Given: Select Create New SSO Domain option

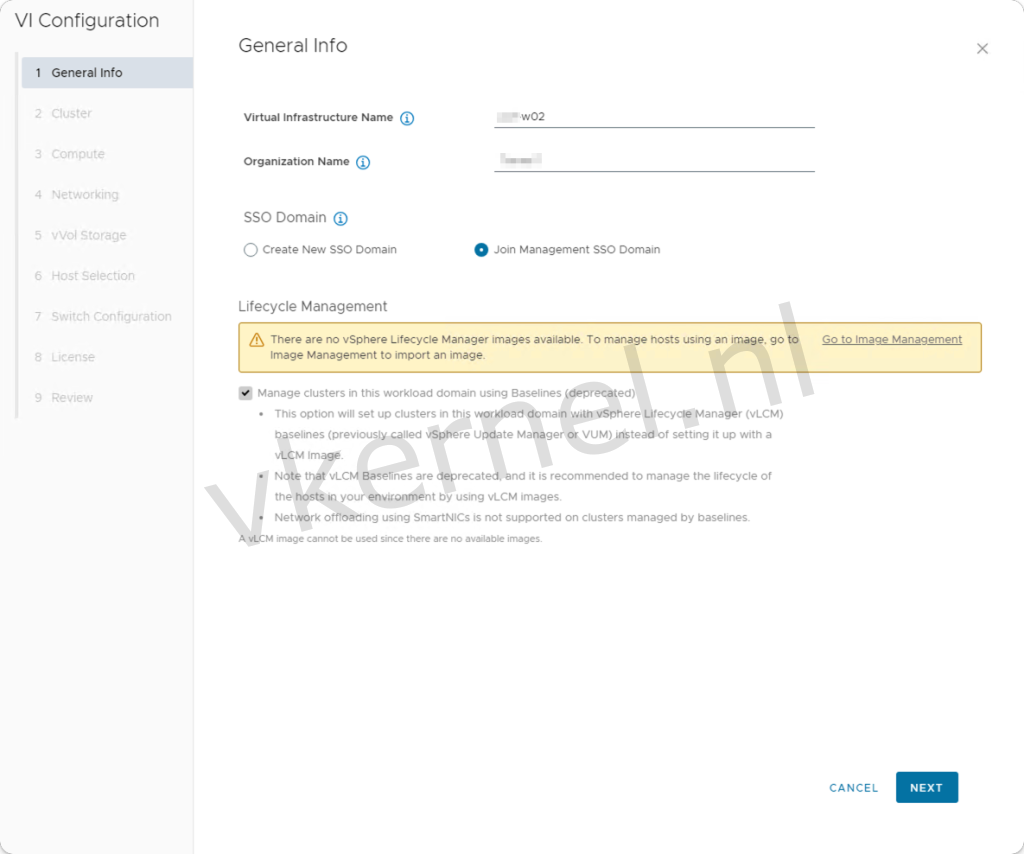Looking at the screenshot, I should pos(251,250).
